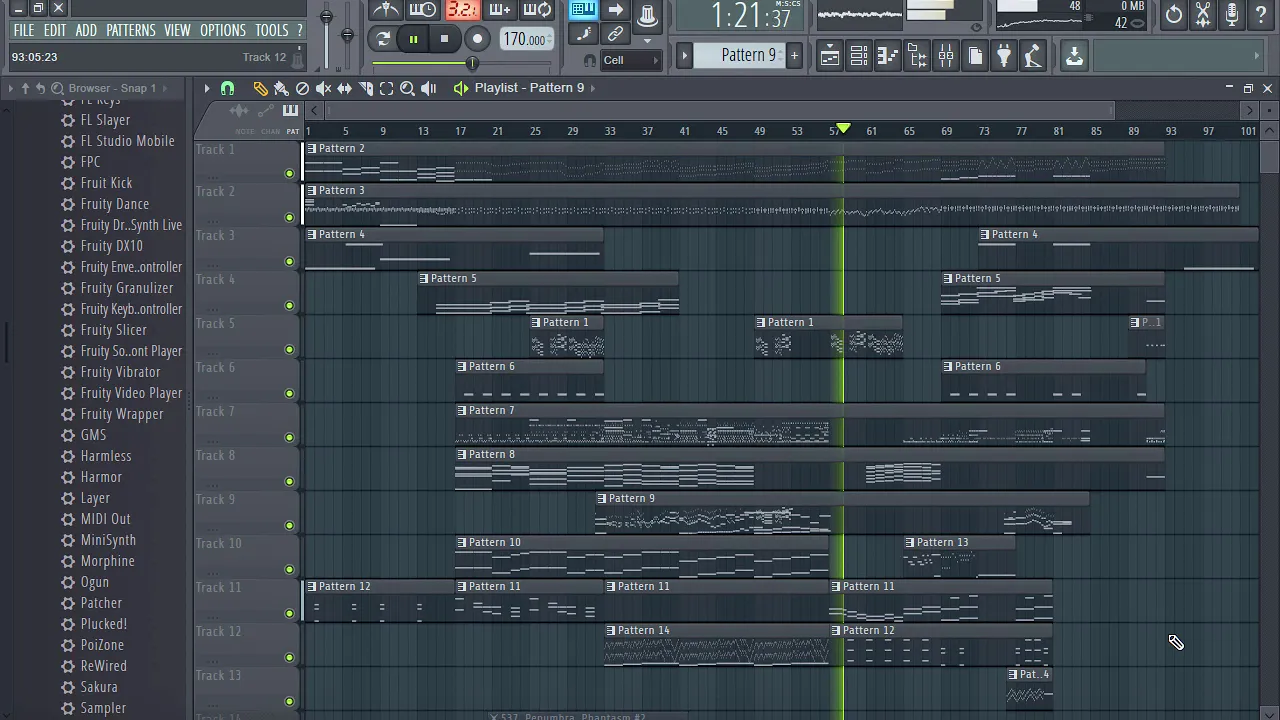Viewport: 1280px width, 720px height.
Task: Open the plugin picker plug icon
Action: coord(1004,56)
